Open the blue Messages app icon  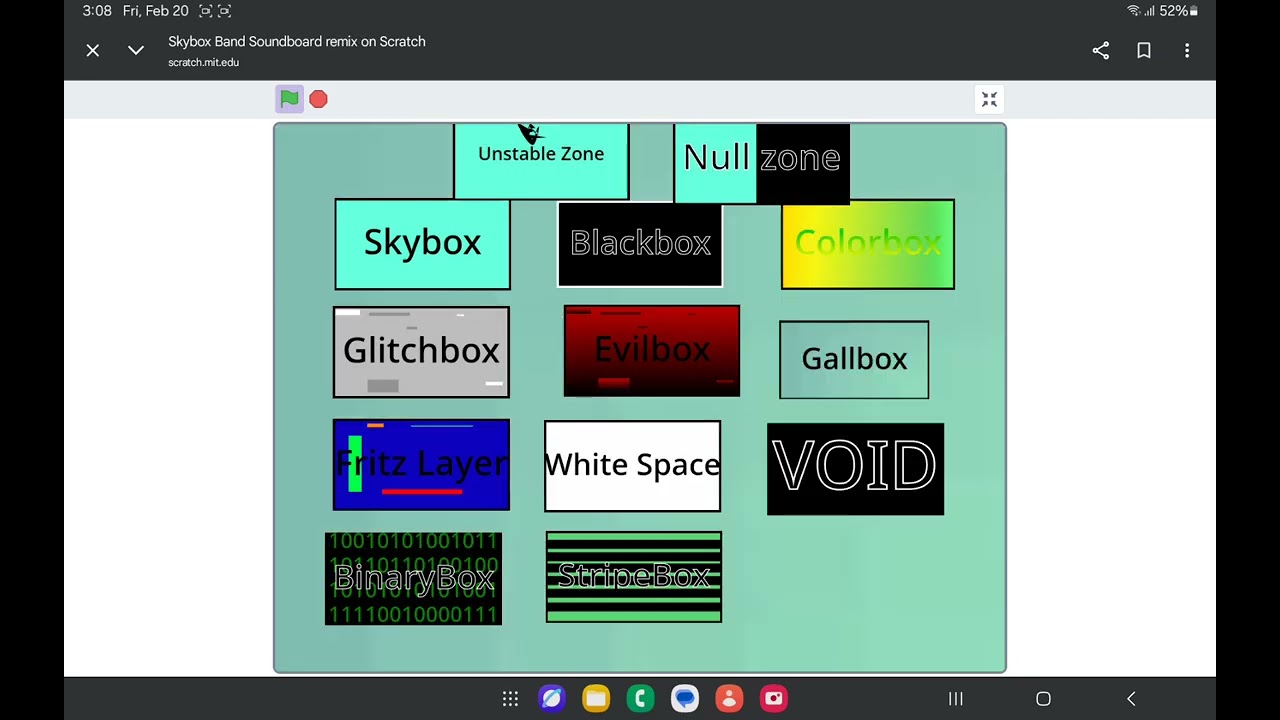pos(685,699)
